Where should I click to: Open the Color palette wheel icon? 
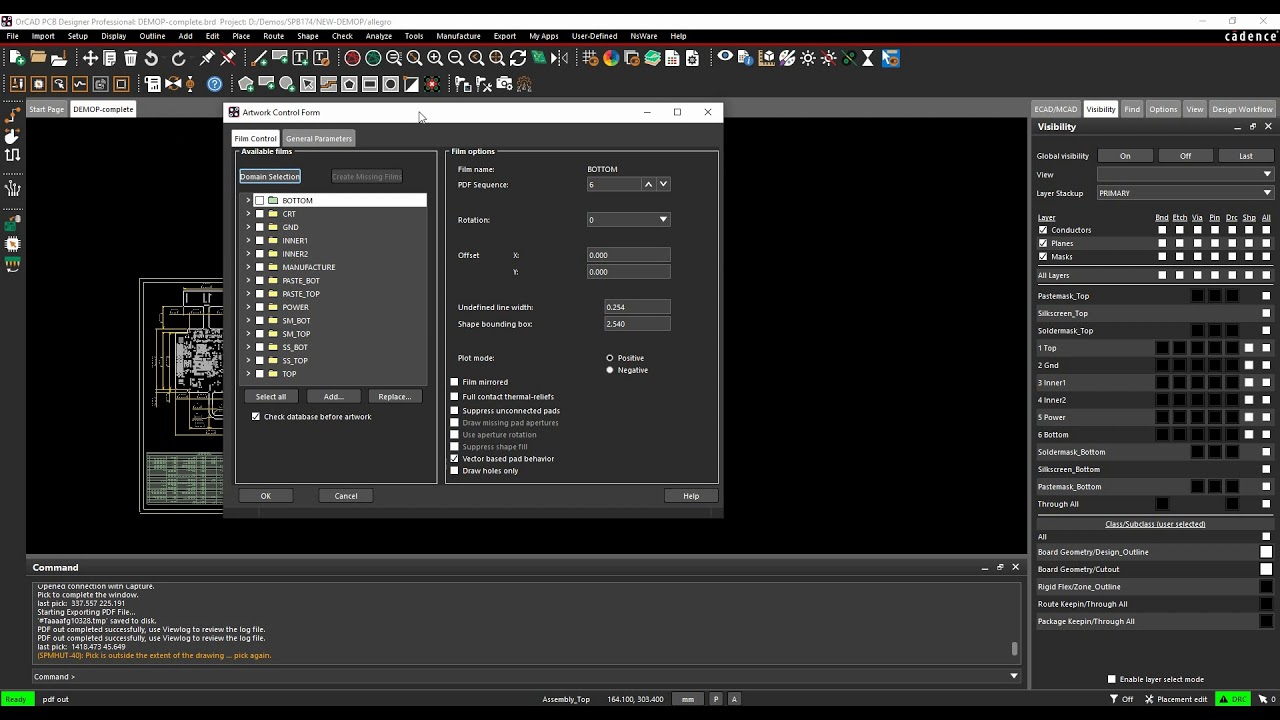point(611,59)
